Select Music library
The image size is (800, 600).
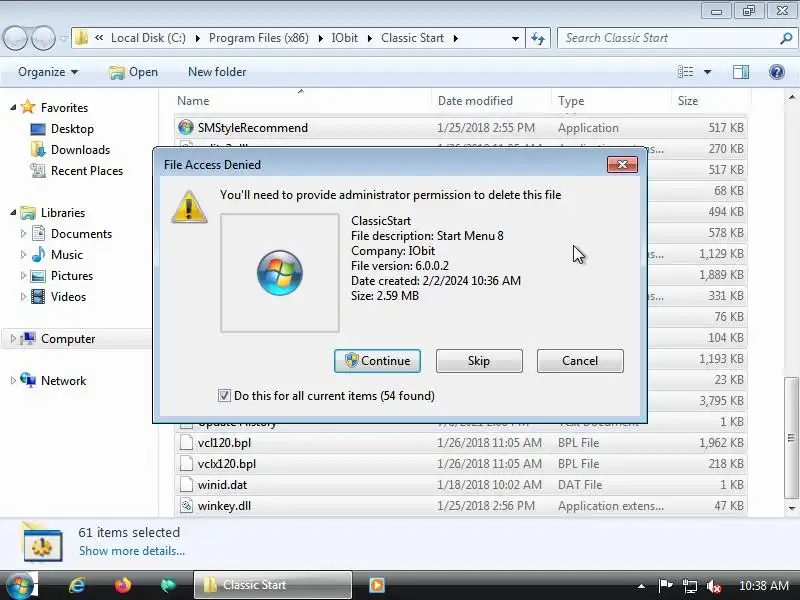tap(66, 255)
